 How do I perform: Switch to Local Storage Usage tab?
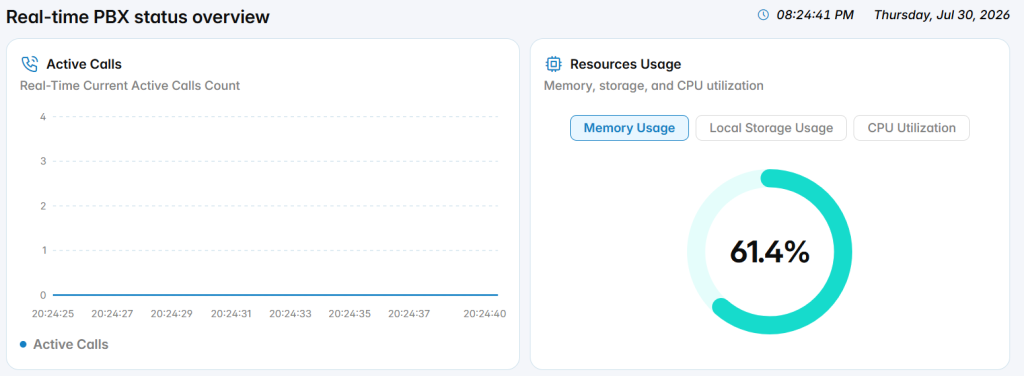771,128
